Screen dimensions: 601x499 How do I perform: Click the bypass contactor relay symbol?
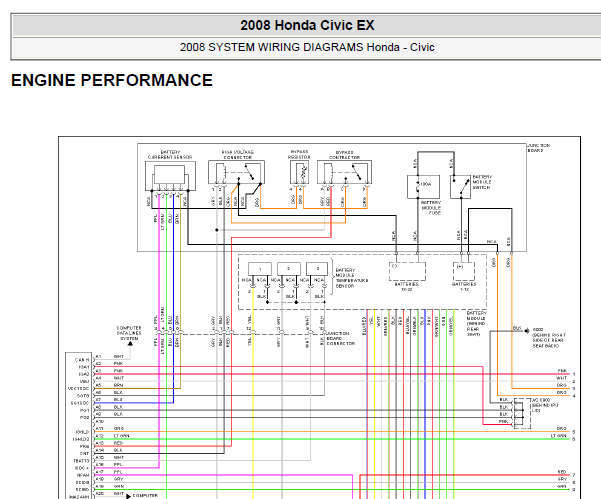[x=344, y=172]
